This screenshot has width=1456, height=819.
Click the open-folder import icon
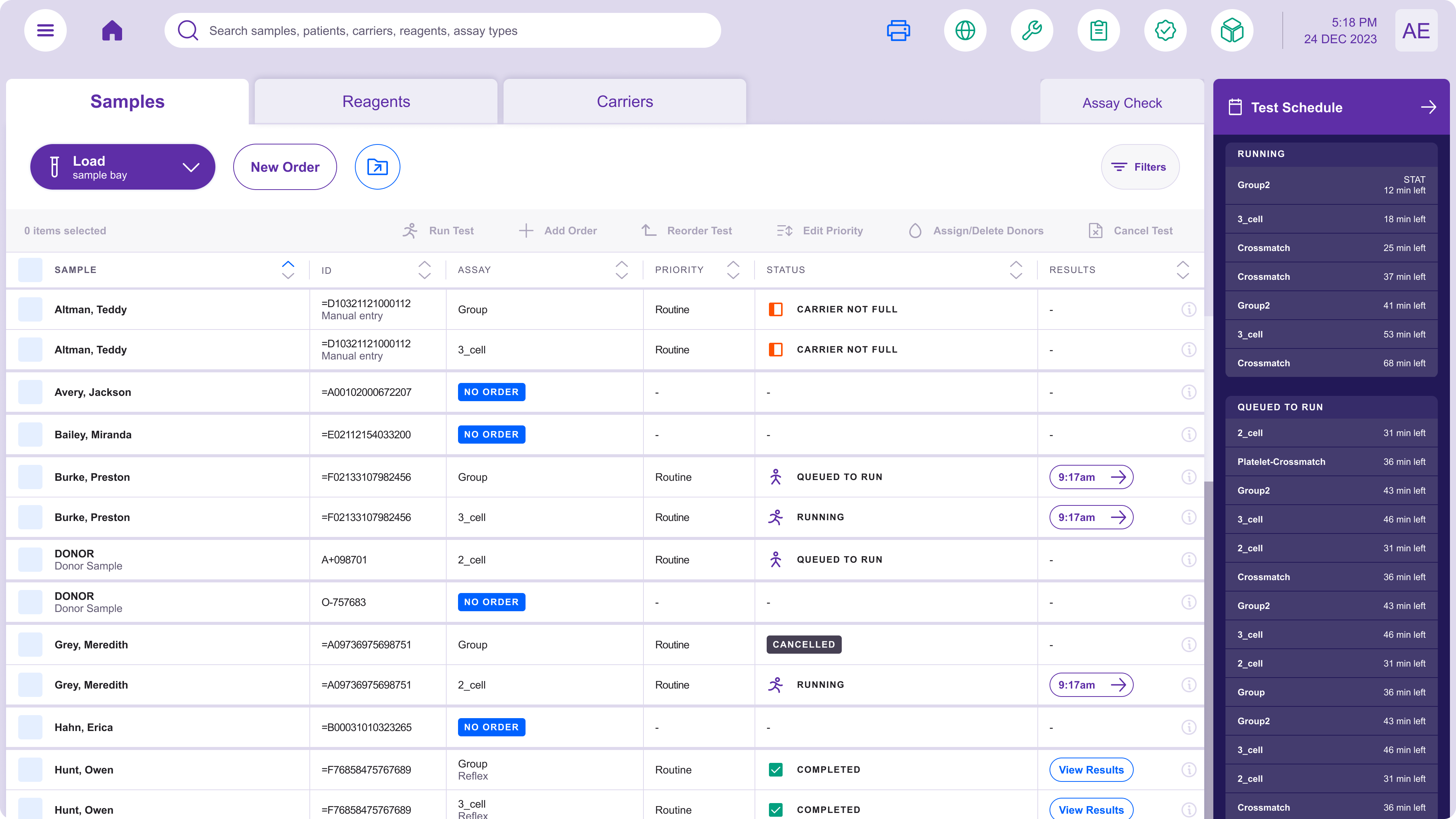point(377,167)
